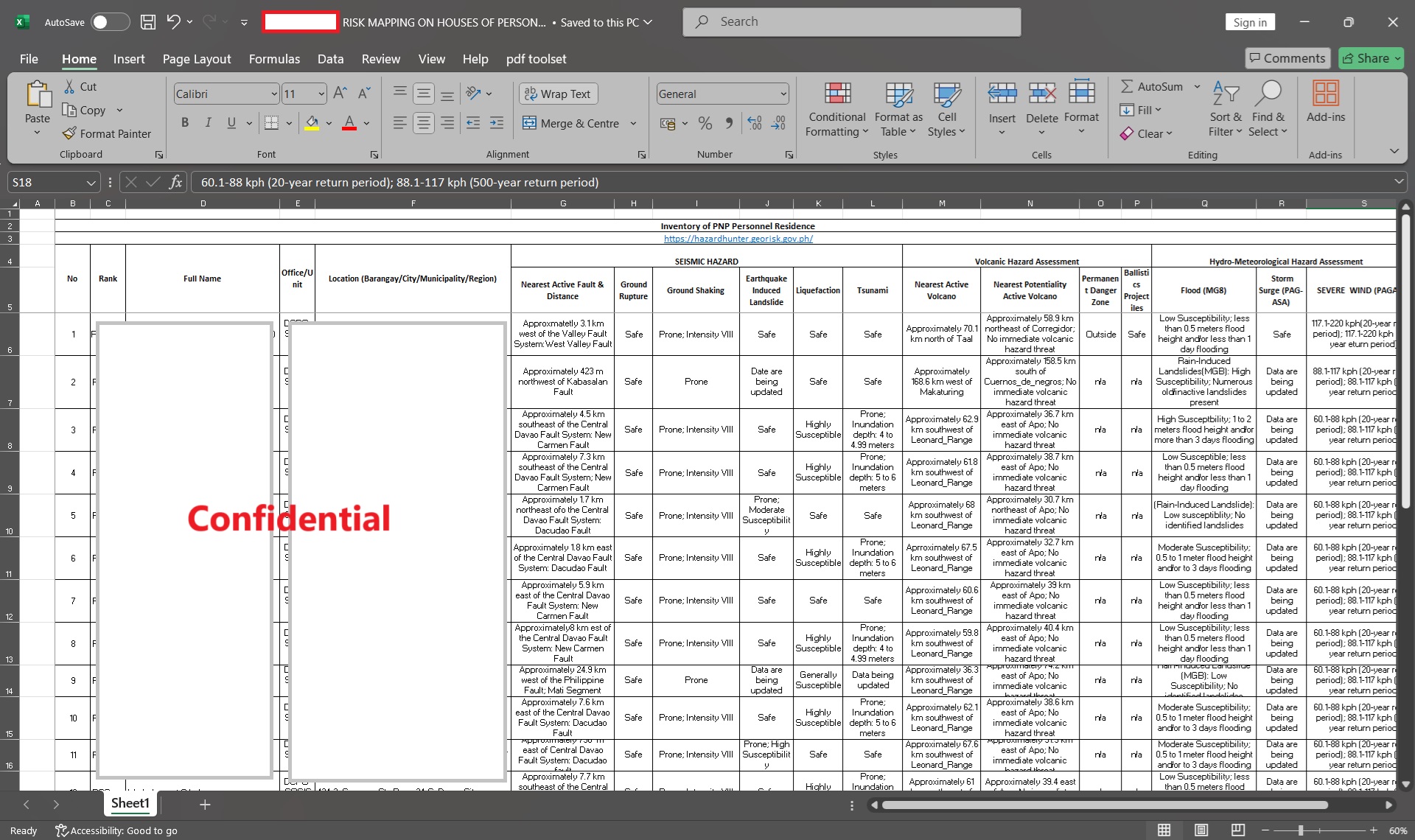Expand the Merge & Centre dropdown arrow

[x=633, y=123]
